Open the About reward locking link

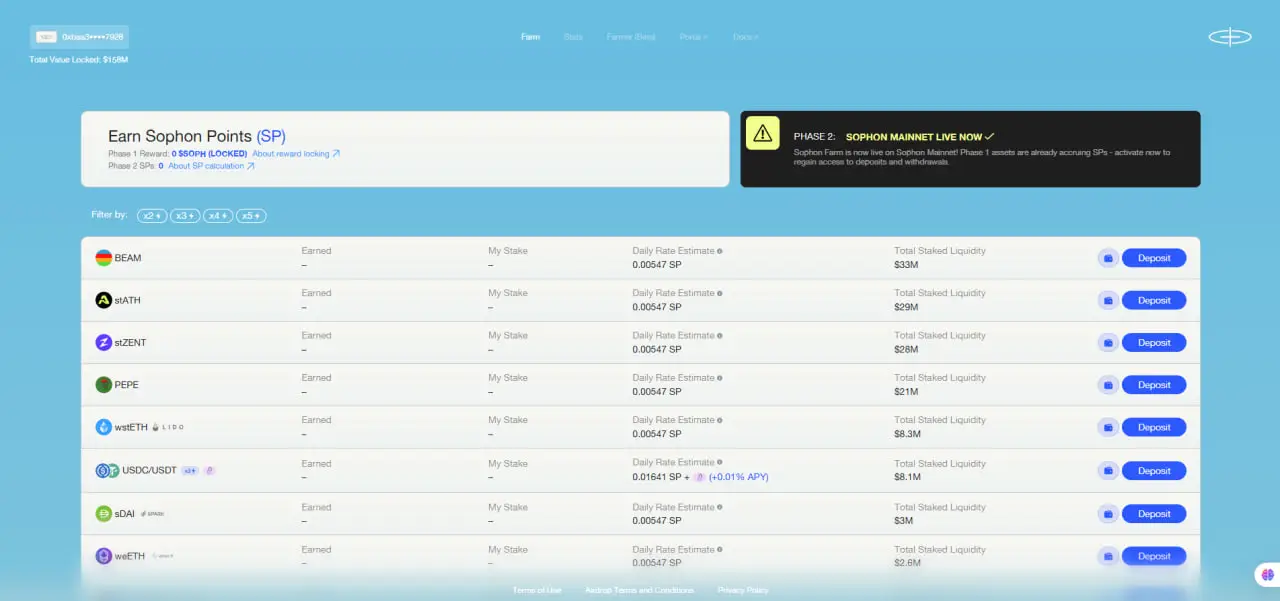tap(296, 154)
